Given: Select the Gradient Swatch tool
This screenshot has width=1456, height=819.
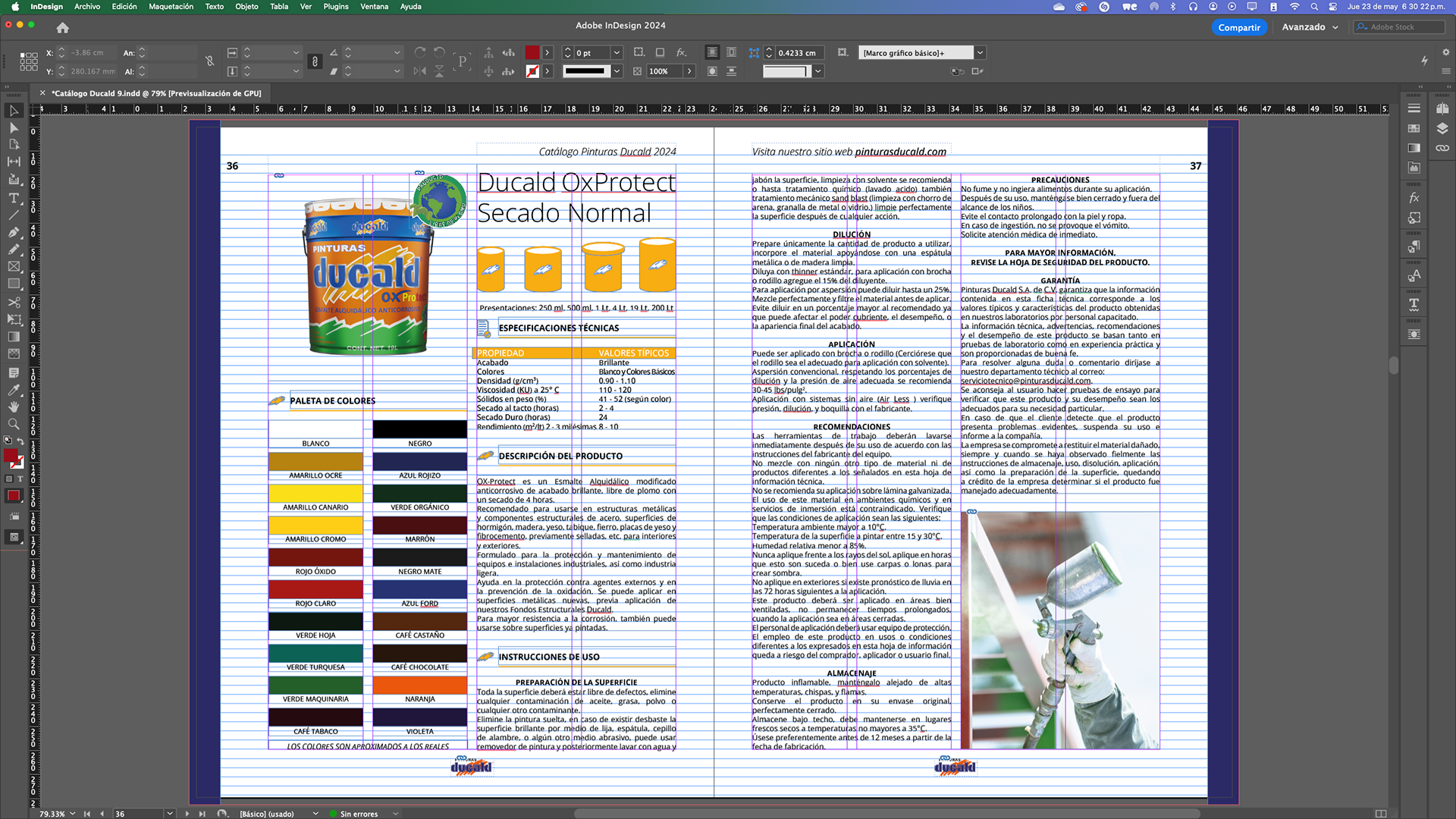Looking at the screenshot, I should pos(14,337).
